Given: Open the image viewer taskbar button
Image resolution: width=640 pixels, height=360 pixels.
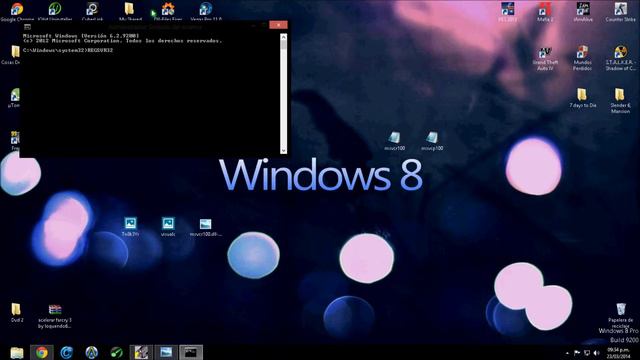Looking at the screenshot, I should (x=166, y=352).
